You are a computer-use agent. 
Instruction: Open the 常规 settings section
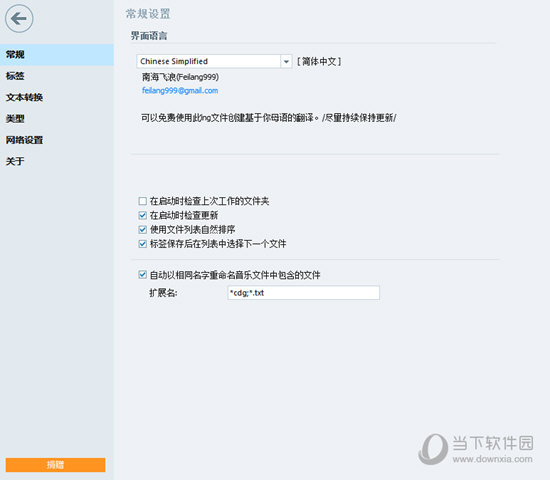pyautogui.click(x=57, y=55)
